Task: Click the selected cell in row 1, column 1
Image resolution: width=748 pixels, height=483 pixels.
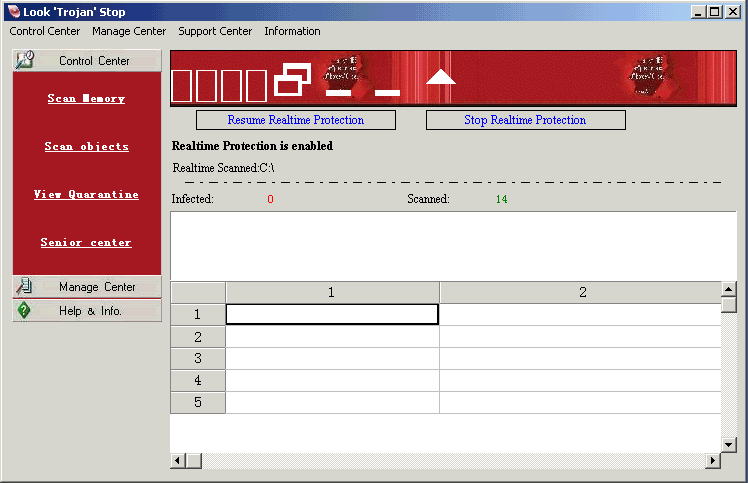Action: coord(332,315)
